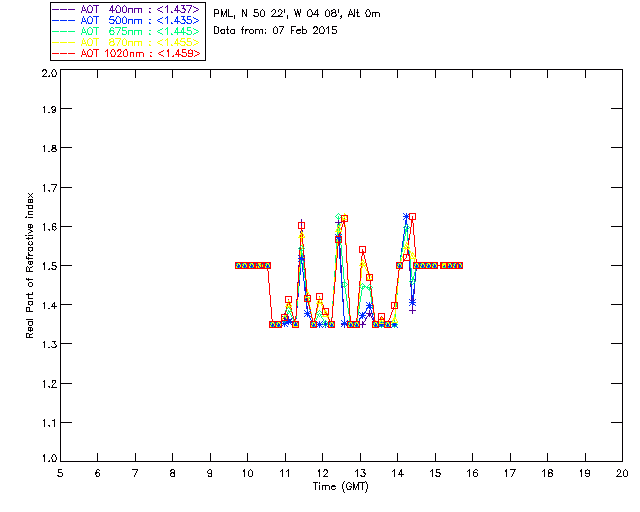Click the purple dashed line legend sample
640x512 pixels.
64,9
